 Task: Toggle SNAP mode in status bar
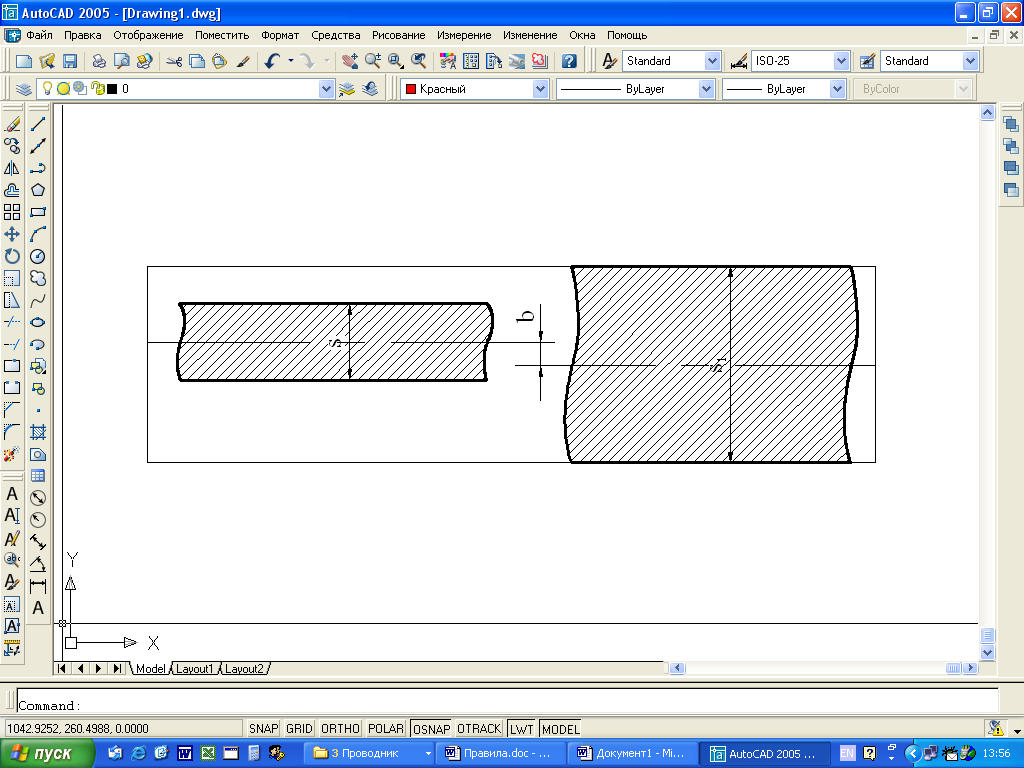point(263,728)
